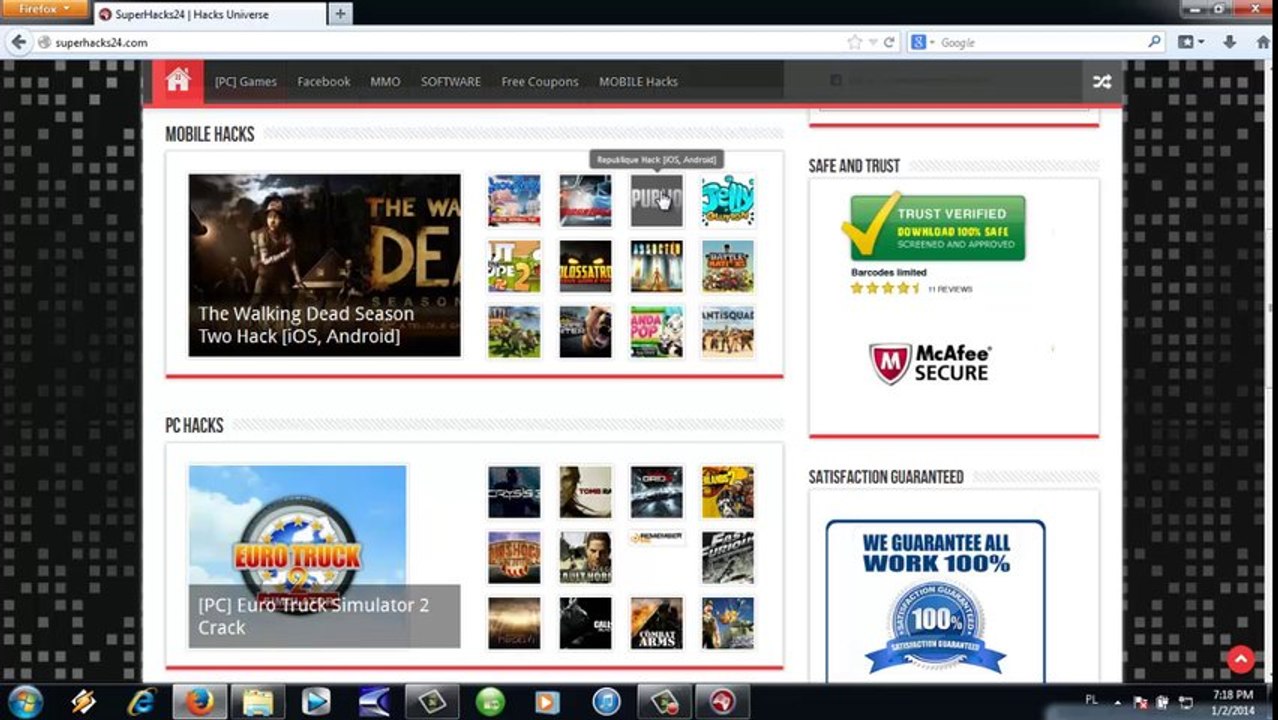Open the GRID 2 thumbnail
Image resolution: width=1278 pixels, height=720 pixels.
[x=656, y=491]
